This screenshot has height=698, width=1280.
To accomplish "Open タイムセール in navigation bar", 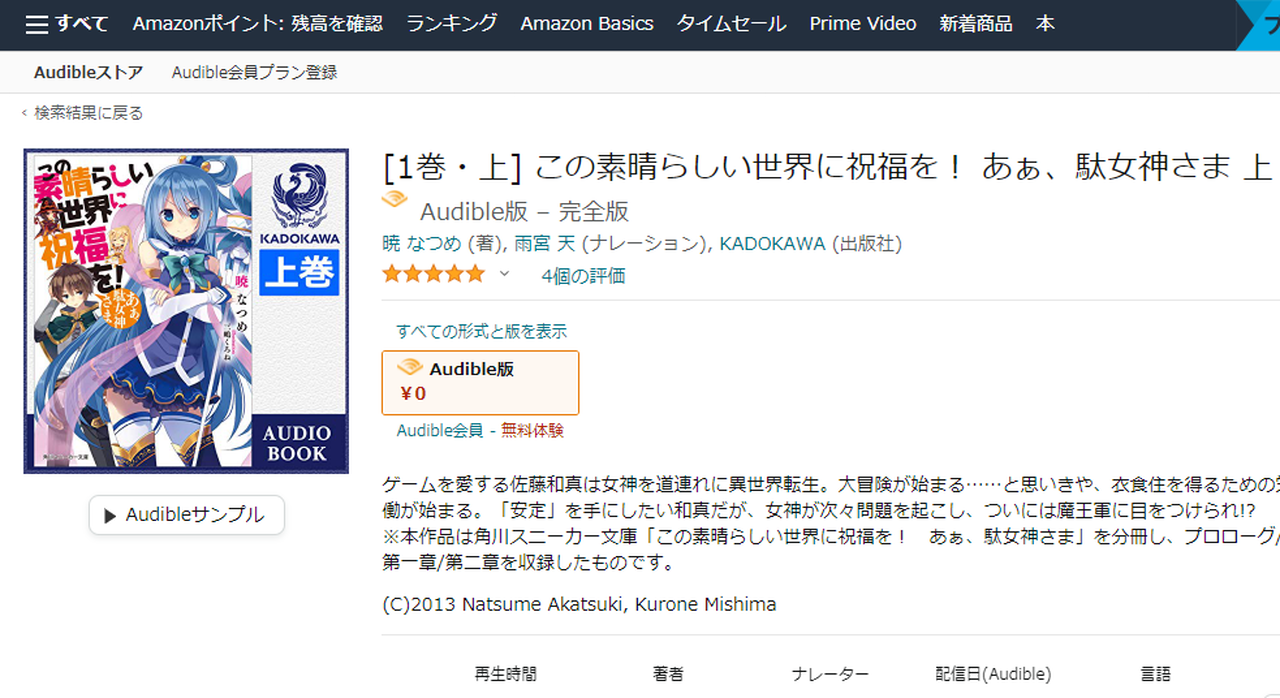I will 731,24.
